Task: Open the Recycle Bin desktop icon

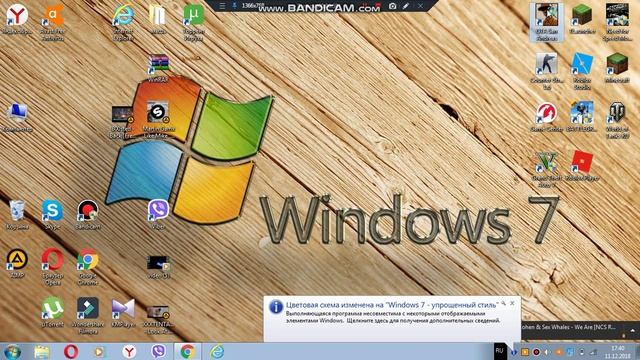Action: point(17,214)
